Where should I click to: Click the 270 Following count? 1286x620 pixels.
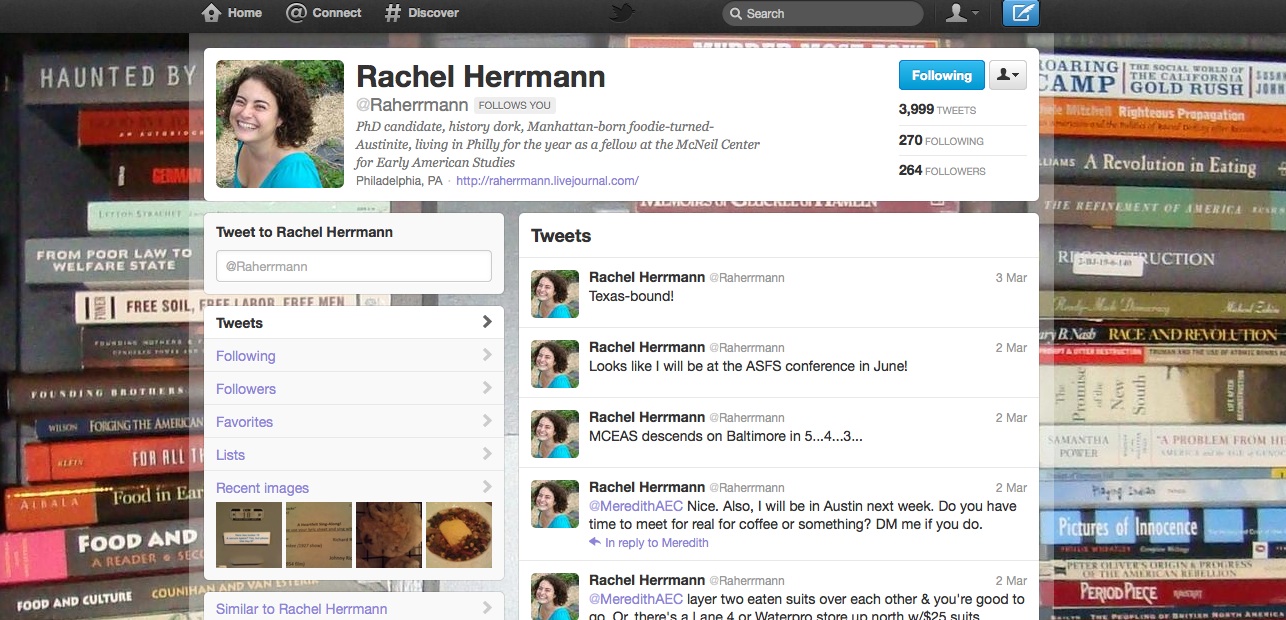click(x=941, y=141)
